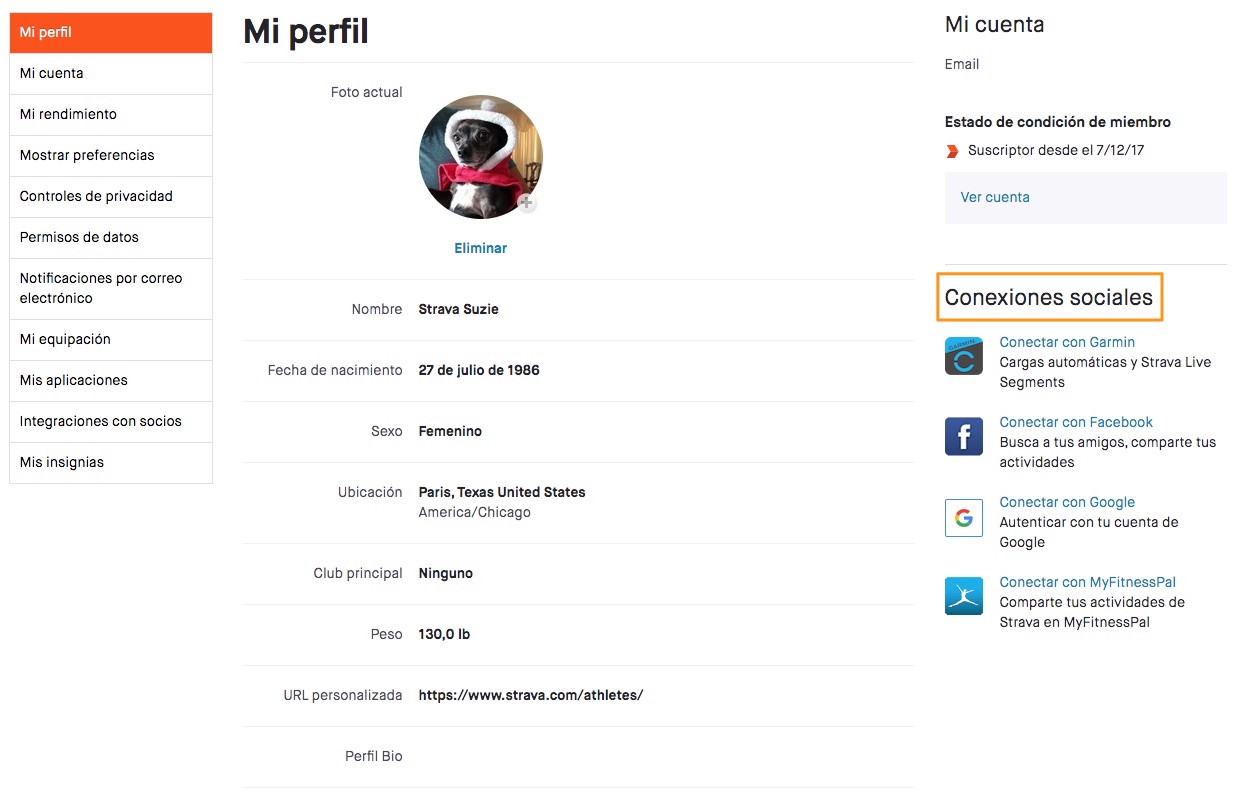Open the Mi cuenta sidebar section
The image size is (1255, 807).
111,74
